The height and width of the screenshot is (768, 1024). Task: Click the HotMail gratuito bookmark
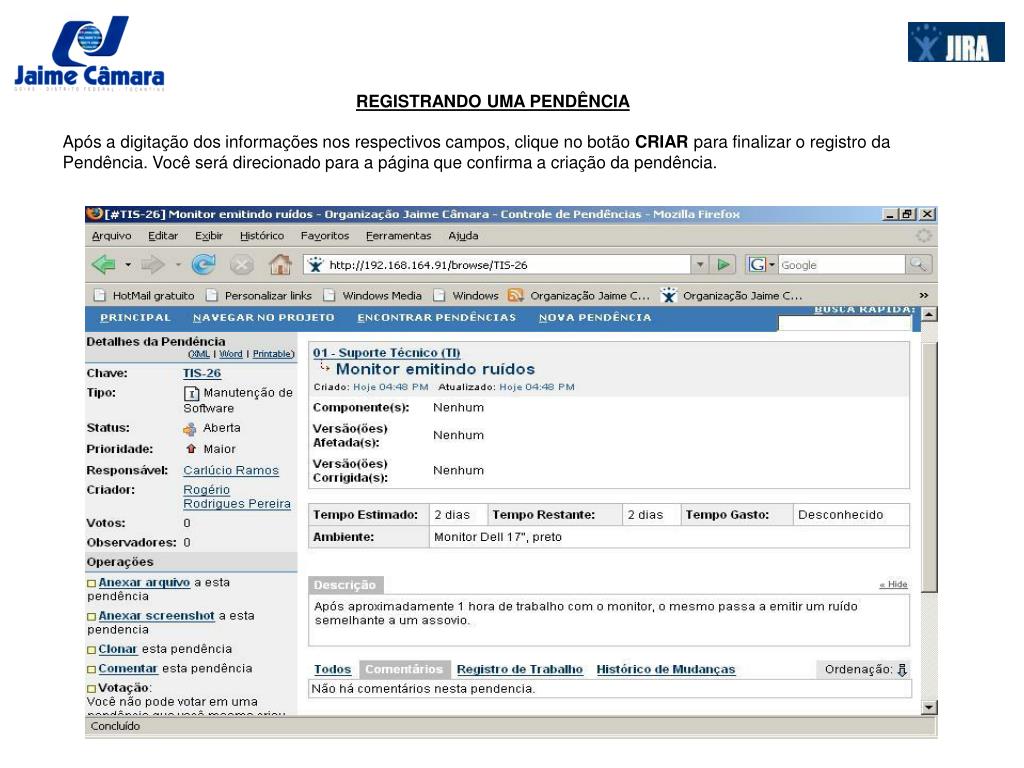(x=144, y=296)
